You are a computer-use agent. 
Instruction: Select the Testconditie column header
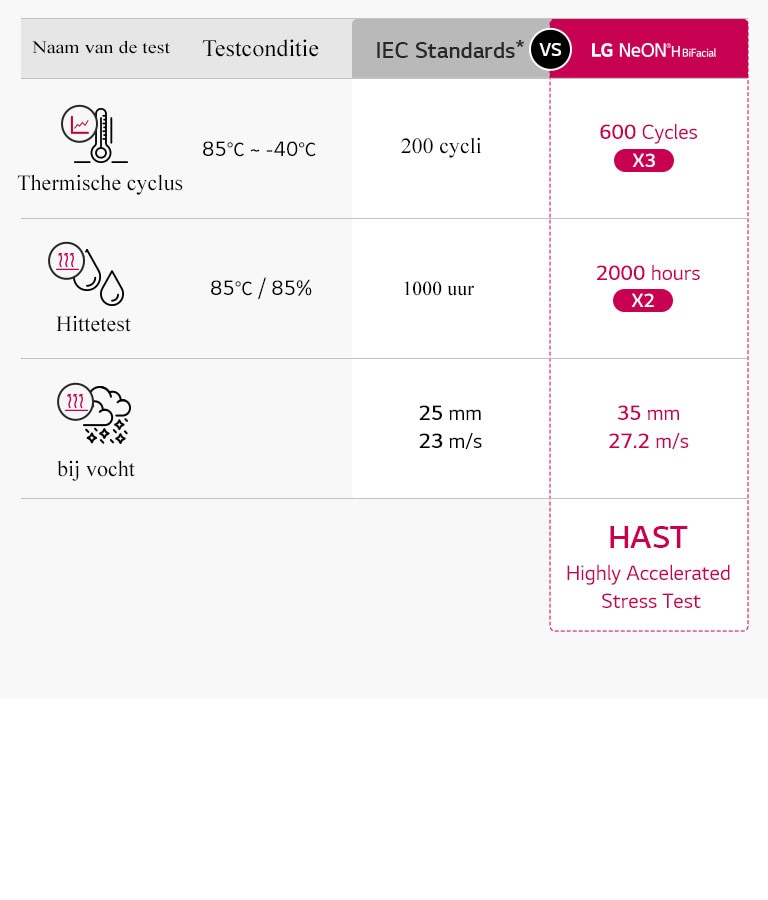point(260,48)
